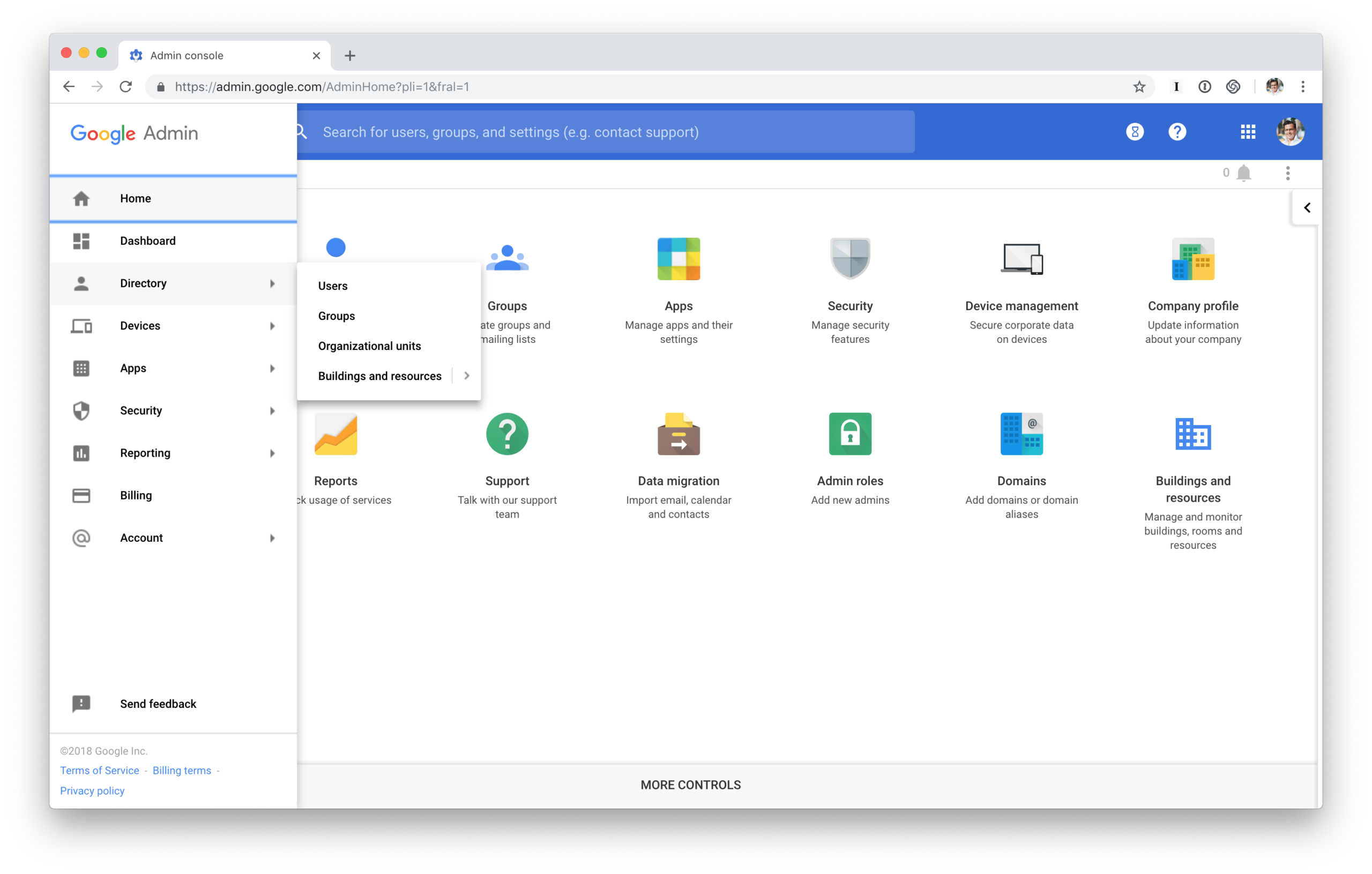Select the Admin console browser tab
The width and height of the screenshot is (1372, 874).
225,55
